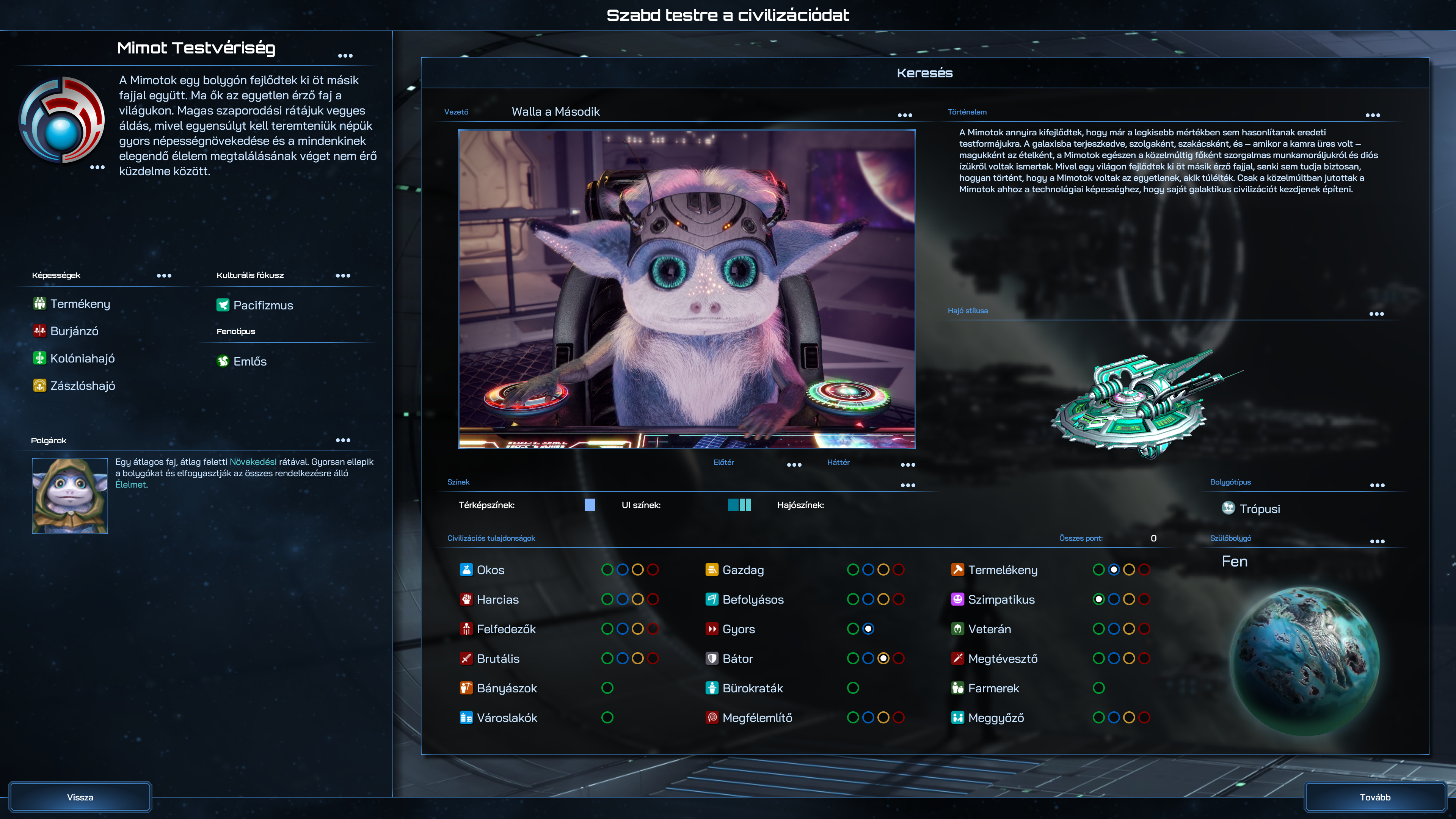Open the Hajó stílusa options dots
1456x819 pixels.
pyautogui.click(x=1376, y=314)
